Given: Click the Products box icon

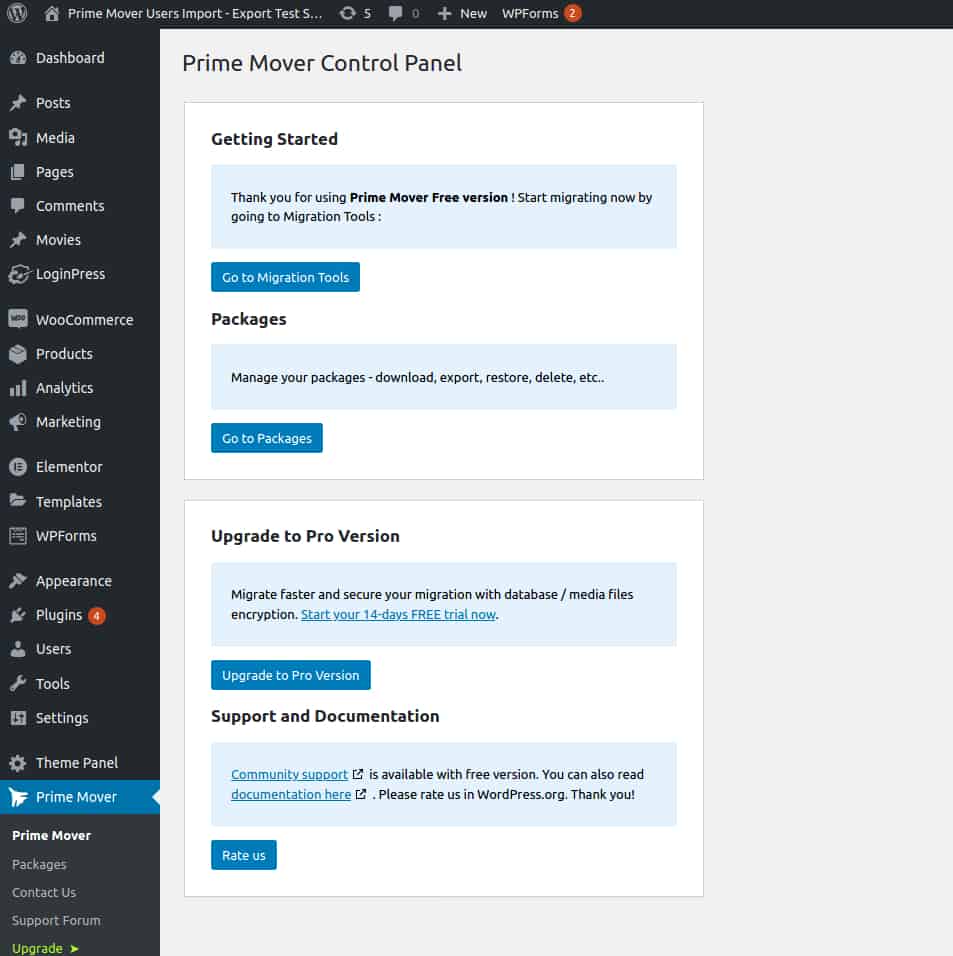Looking at the screenshot, I should [18, 354].
